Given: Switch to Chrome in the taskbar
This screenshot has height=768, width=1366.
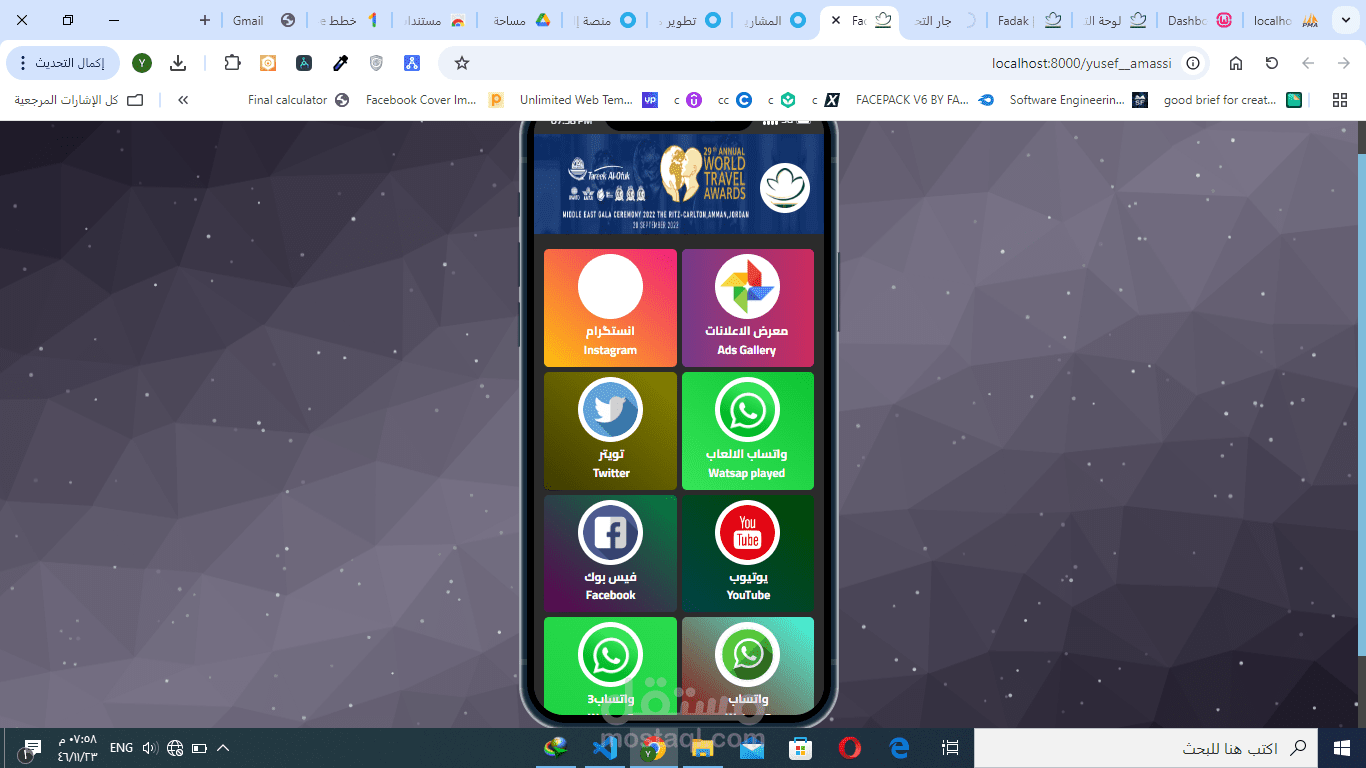Looking at the screenshot, I should point(654,748).
